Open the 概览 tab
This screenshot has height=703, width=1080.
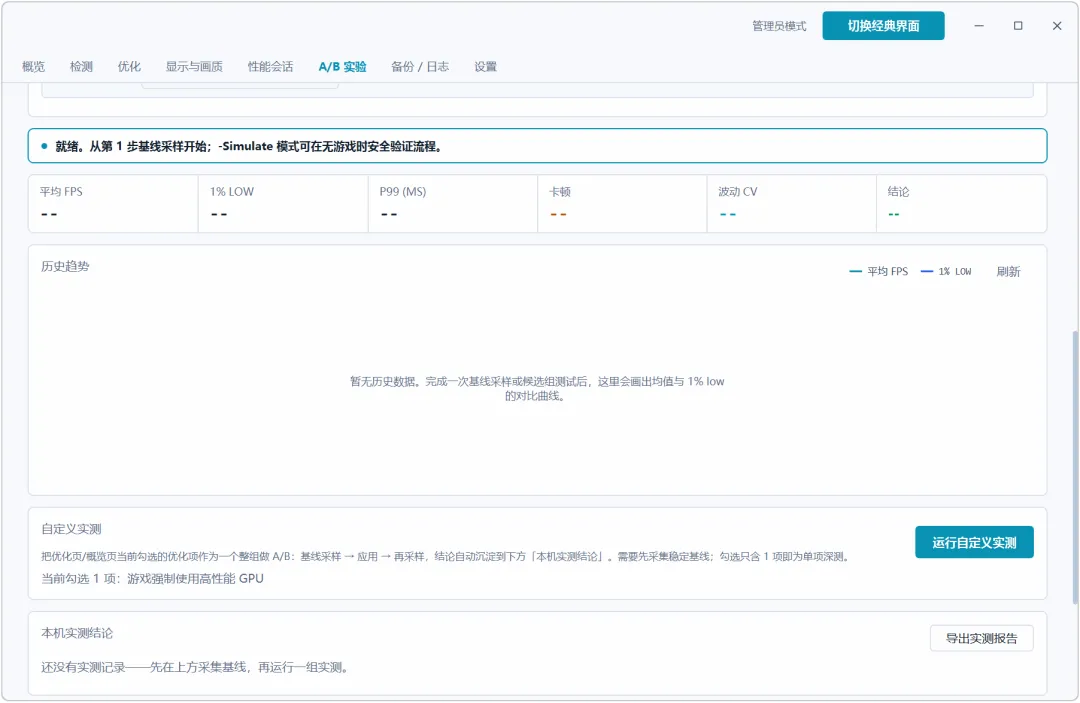coord(33,67)
